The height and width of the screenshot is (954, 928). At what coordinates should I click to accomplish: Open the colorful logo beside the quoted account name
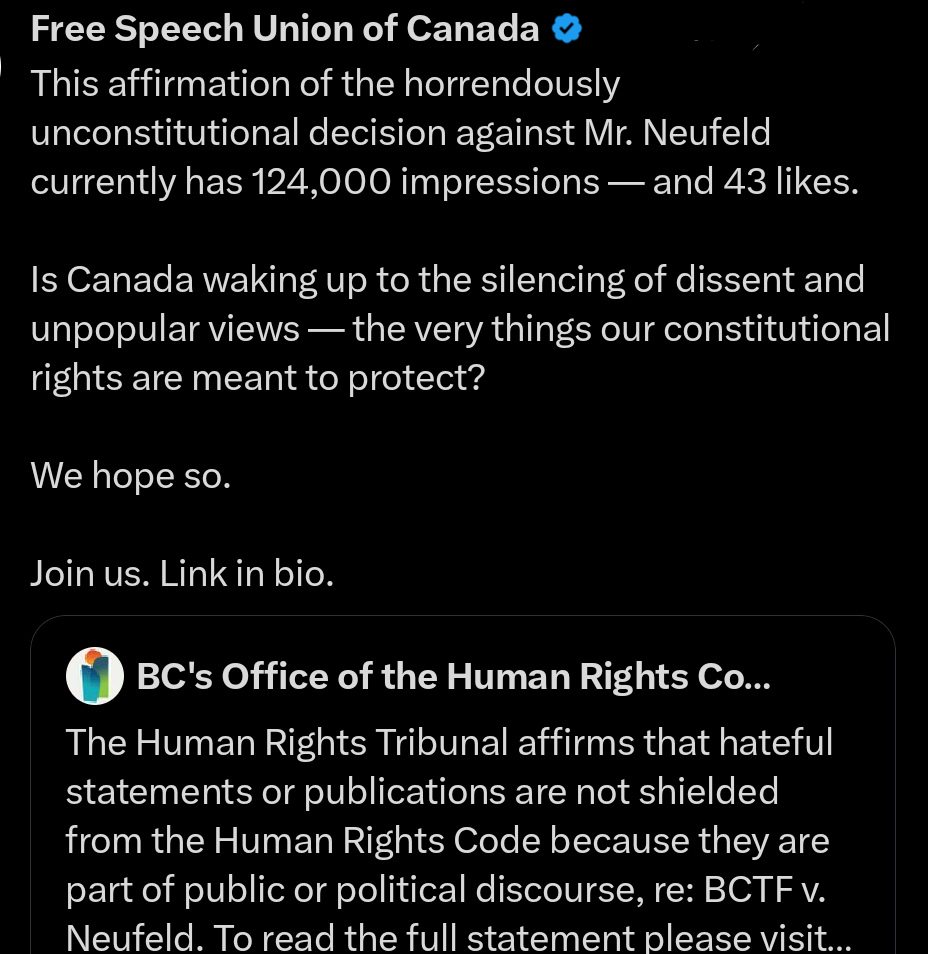coord(94,675)
